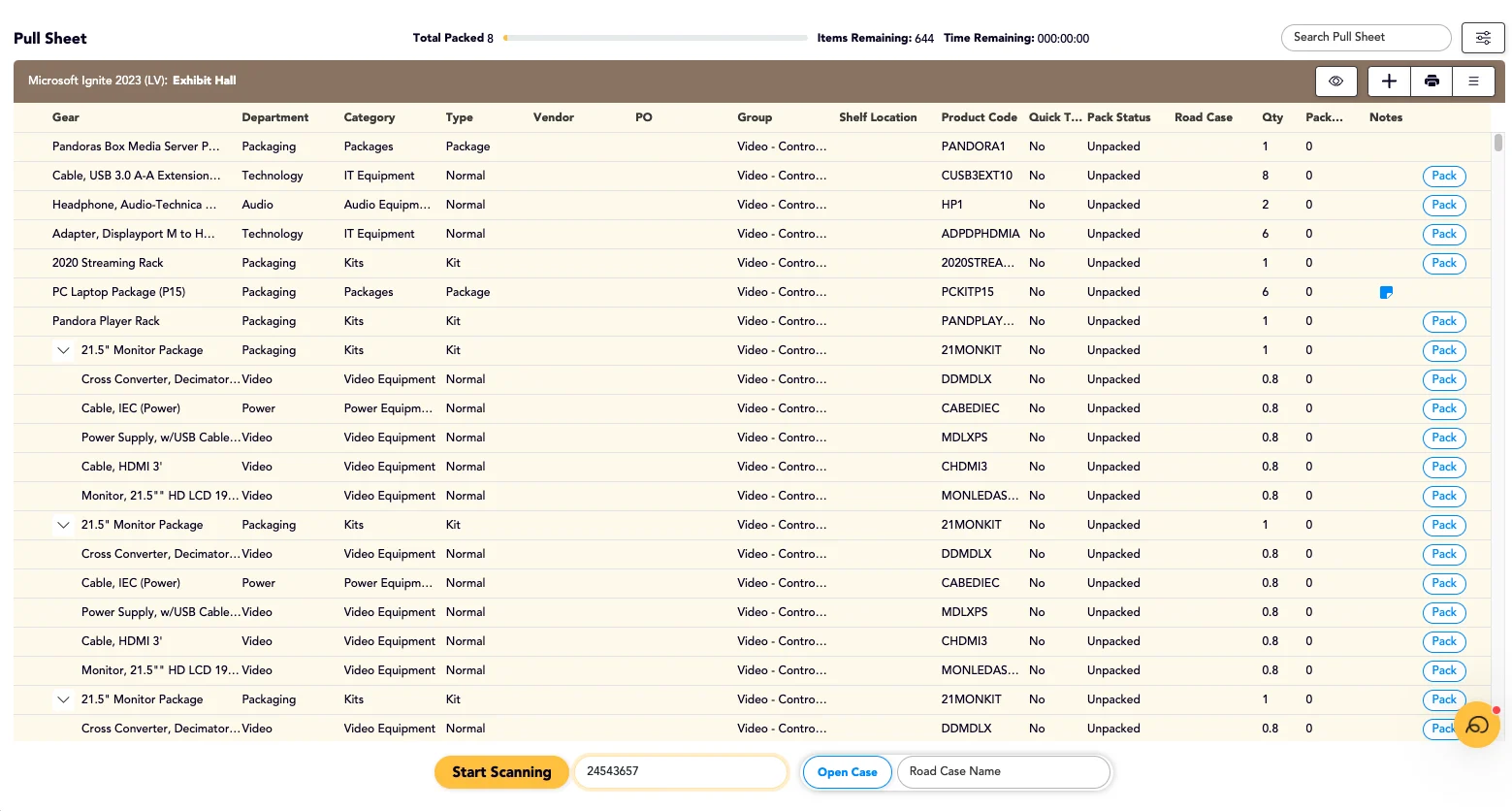Click the Pull Sheet page heading

(x=50, y=38)
